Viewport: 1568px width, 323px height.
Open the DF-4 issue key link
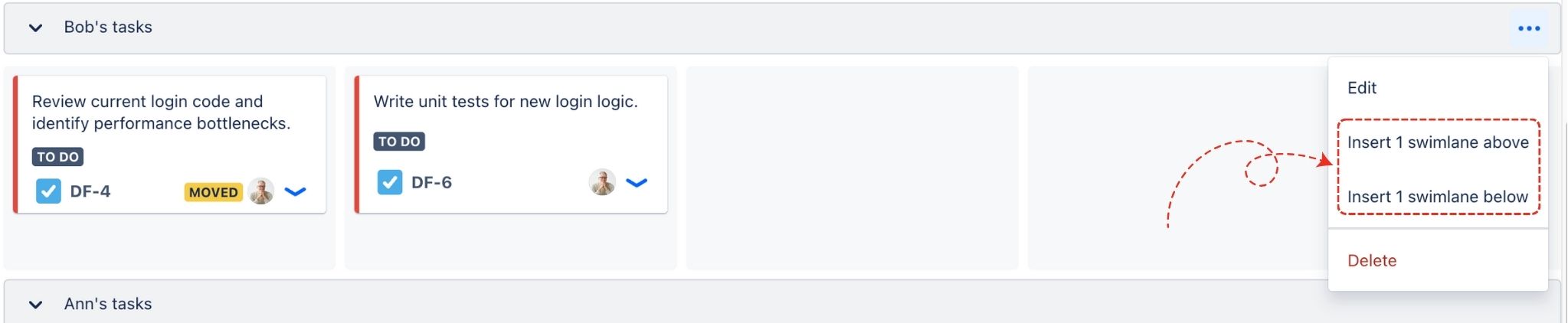pyautogui.click(x=90, y=191)
